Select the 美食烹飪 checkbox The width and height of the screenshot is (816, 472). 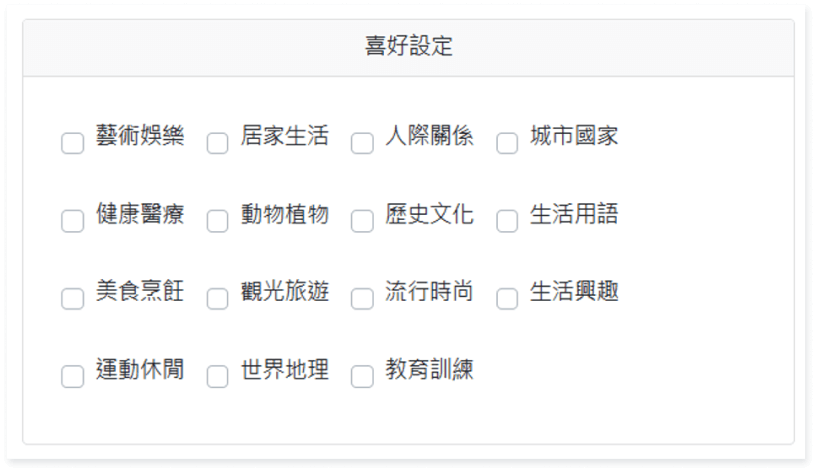click(72, 298)
